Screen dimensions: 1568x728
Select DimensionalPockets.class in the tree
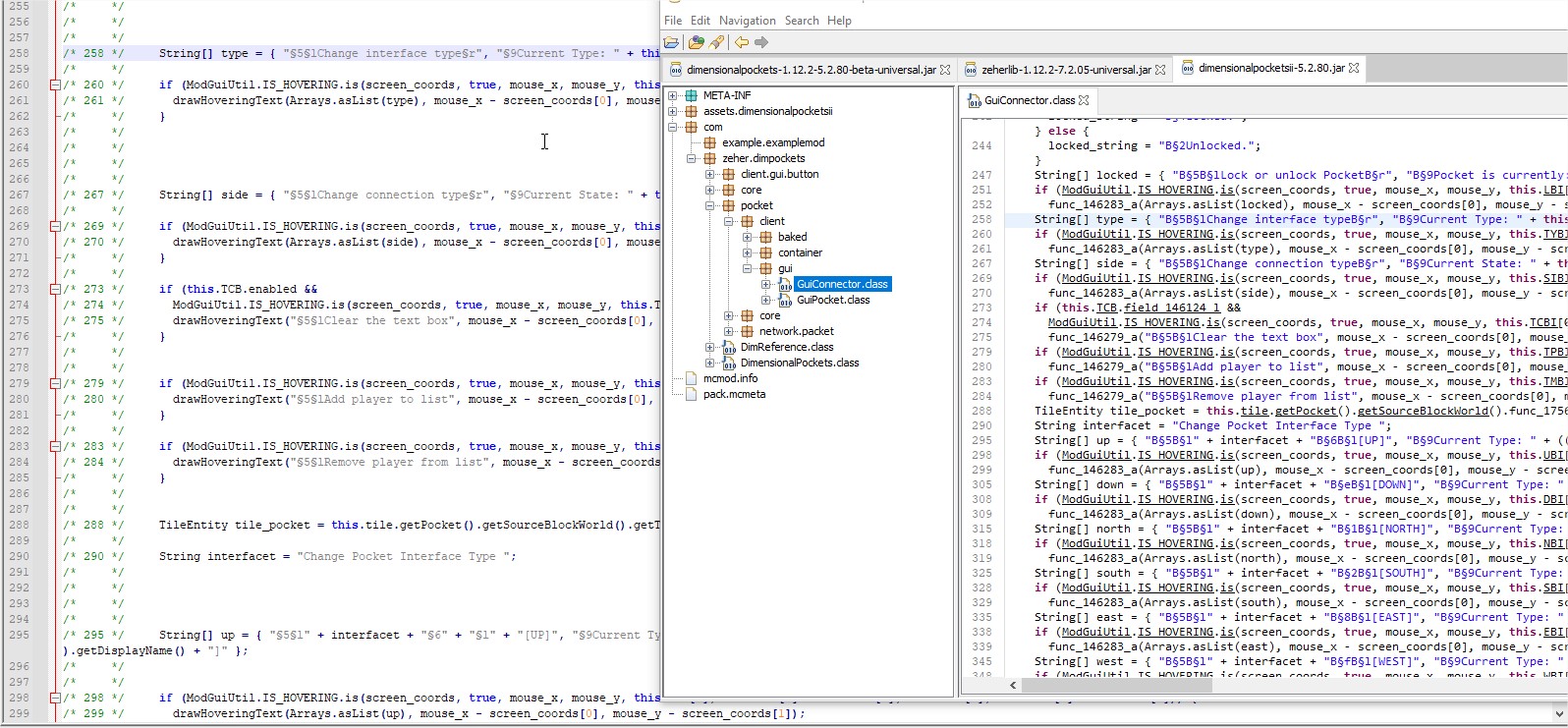[800, 363]
